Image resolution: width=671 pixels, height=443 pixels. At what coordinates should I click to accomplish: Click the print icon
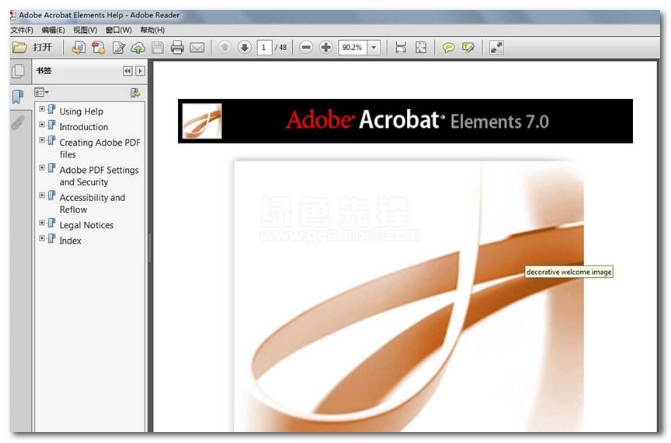(177, 48)
